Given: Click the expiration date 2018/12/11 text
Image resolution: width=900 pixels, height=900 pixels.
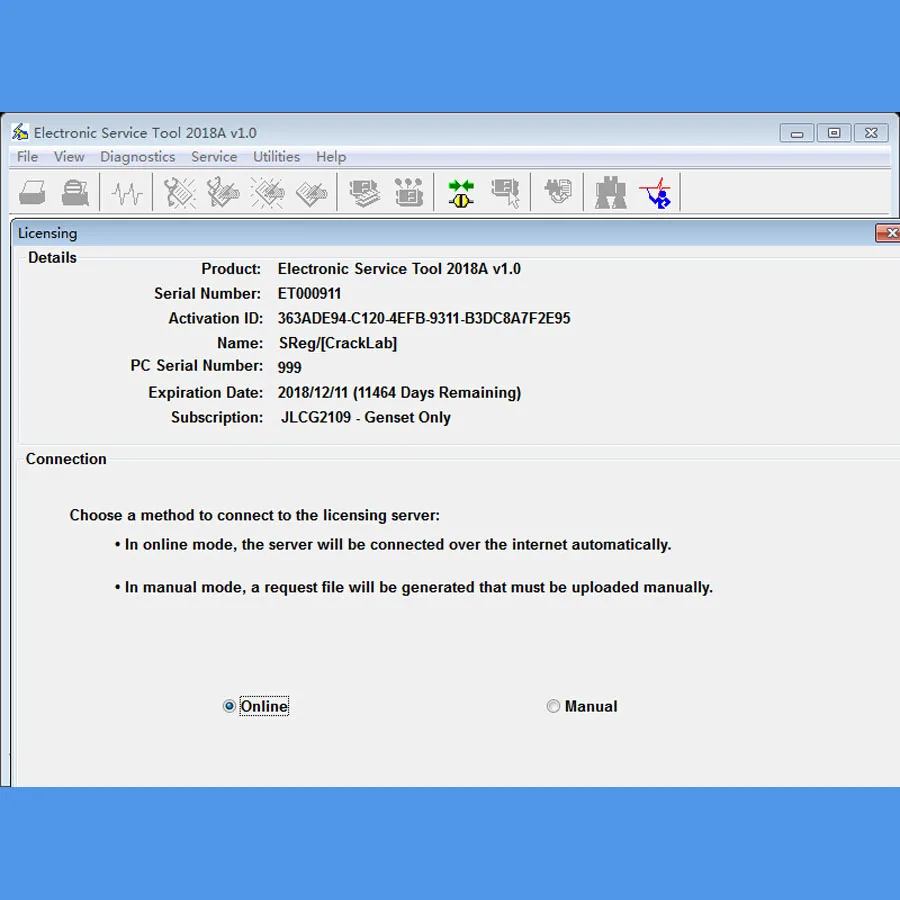Looking at the screenshot, I should [313, 393].
